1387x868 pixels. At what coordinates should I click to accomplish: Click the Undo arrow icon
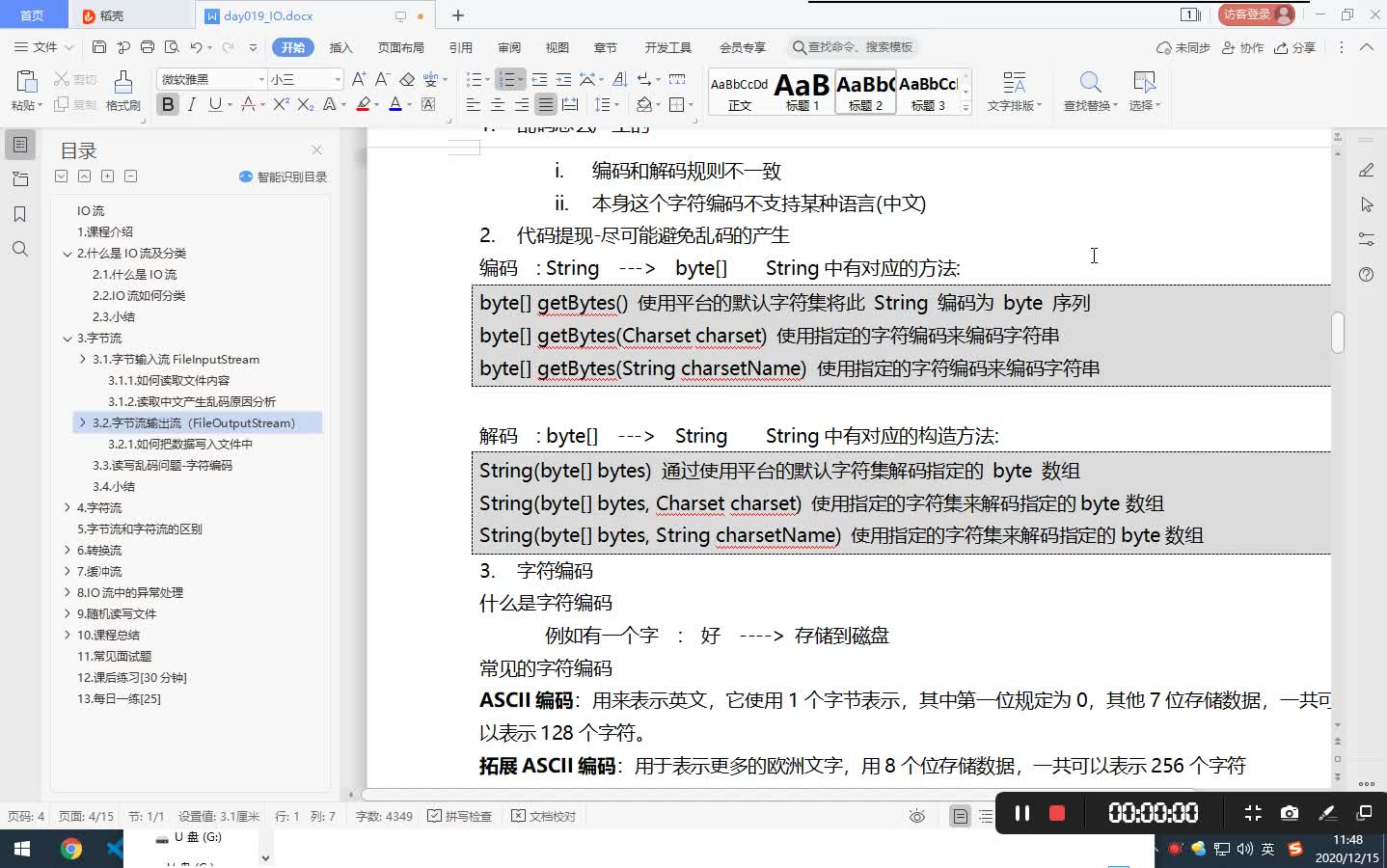point(196,47)
